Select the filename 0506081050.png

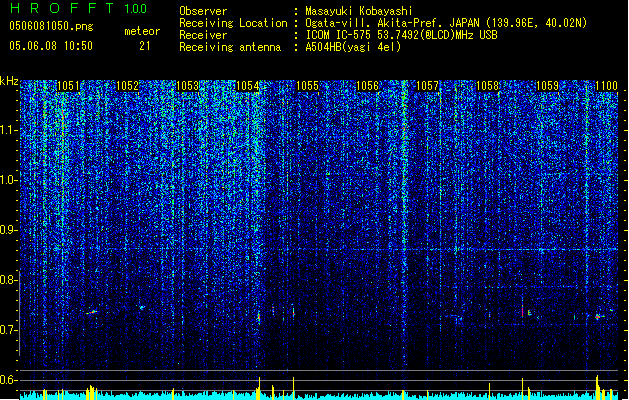click(x=51, y=26)
